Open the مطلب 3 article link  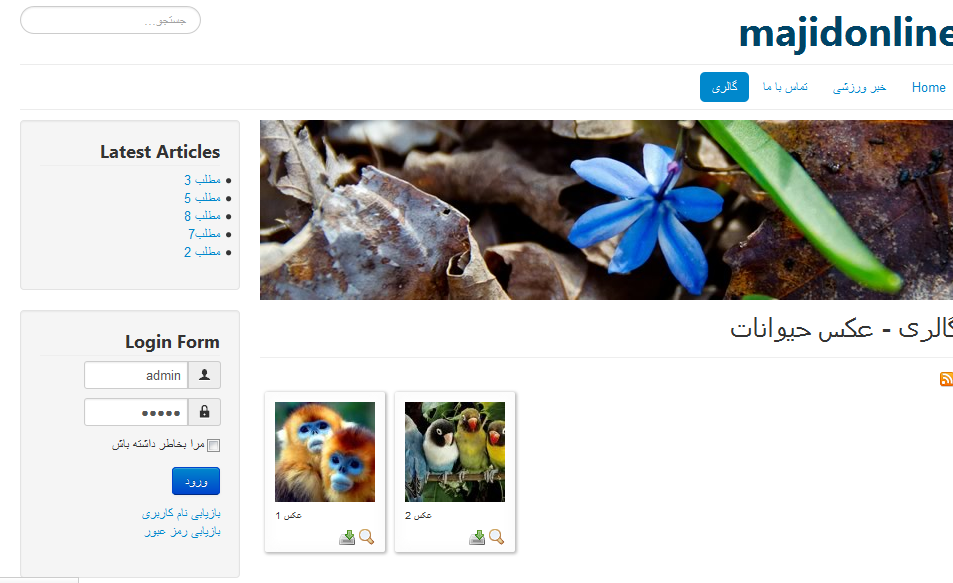tap(202, 180)
